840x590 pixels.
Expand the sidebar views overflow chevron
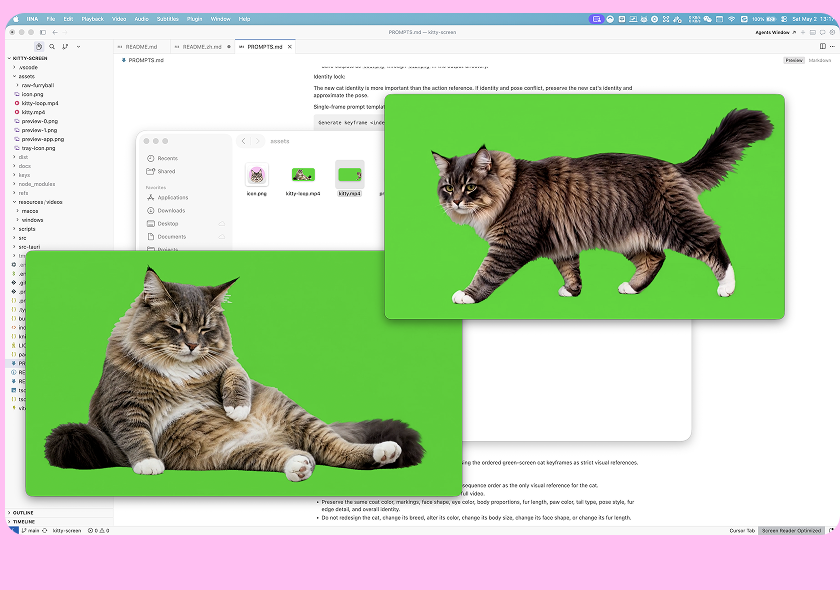78,47
